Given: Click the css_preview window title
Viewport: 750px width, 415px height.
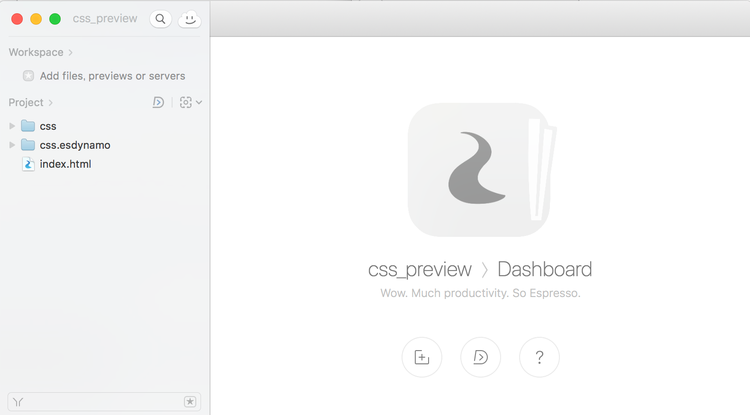Looking at the screenshot, I should coord(105,19).
